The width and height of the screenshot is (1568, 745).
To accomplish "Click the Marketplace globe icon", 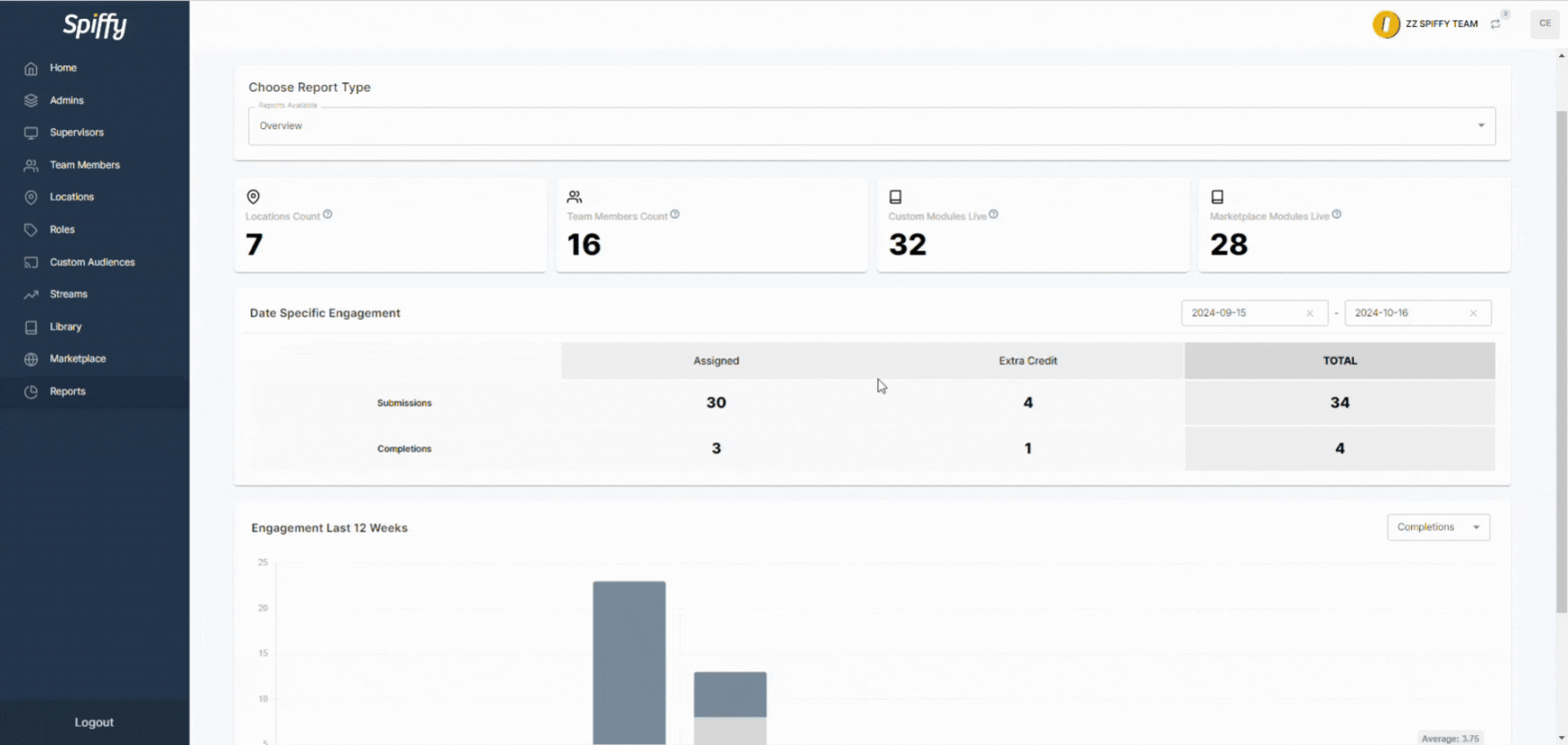I will point(31,359).
